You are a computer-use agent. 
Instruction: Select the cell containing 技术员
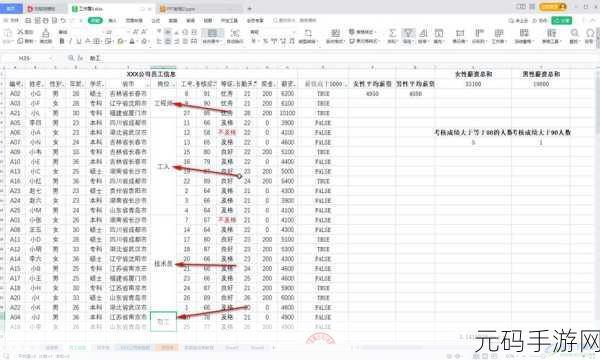(x=163, y=264)
